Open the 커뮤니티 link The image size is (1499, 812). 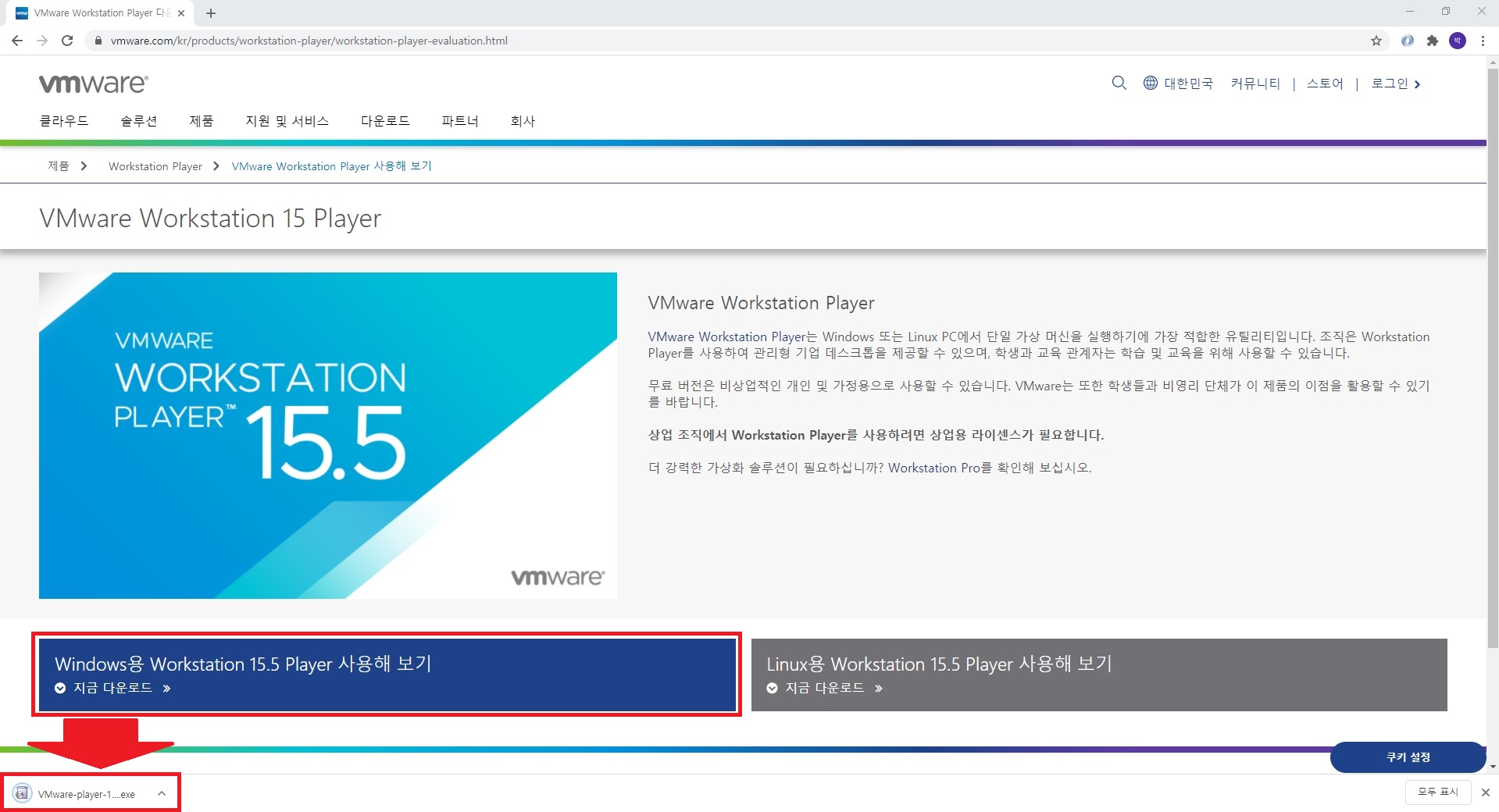point(1255,84)
